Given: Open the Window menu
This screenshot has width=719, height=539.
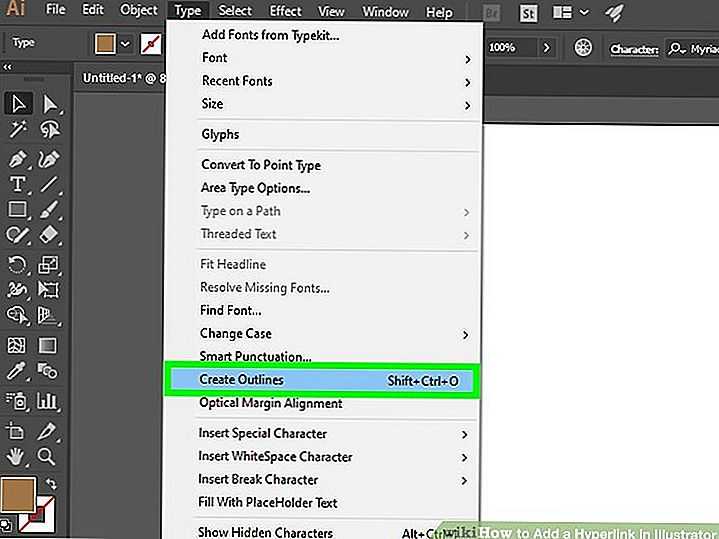Looking at the screenshot, I should coord(385,11).
